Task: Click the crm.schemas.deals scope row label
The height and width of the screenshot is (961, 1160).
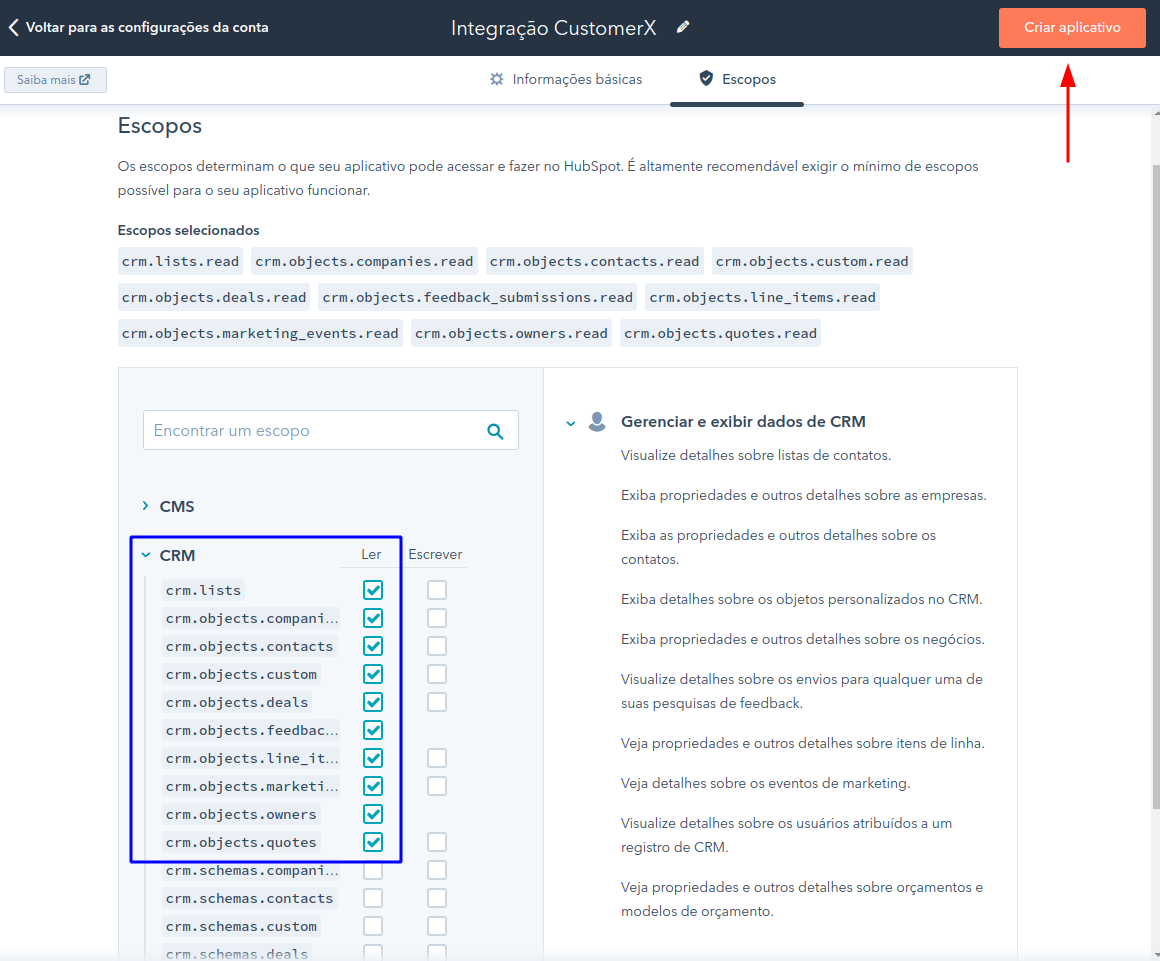Action: pyautogui.click(x=237, y=954)
